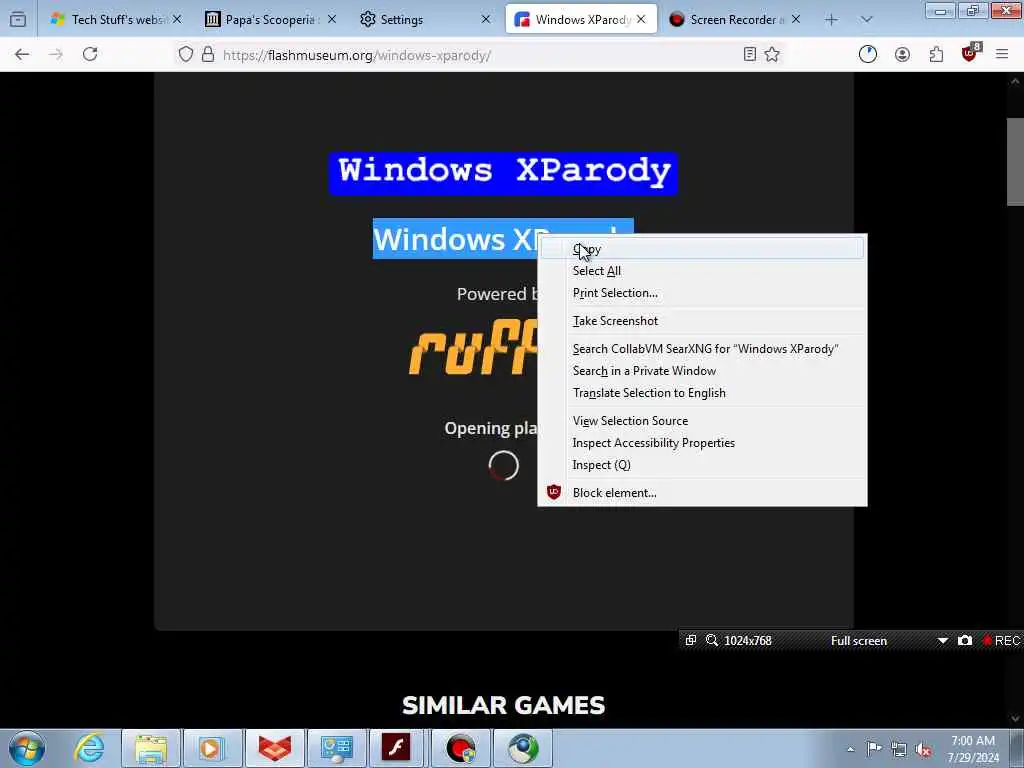Open Adobe Flash taskbar icon
The height and width of the screenshot is (768, 1024).
tap(397, 748)
